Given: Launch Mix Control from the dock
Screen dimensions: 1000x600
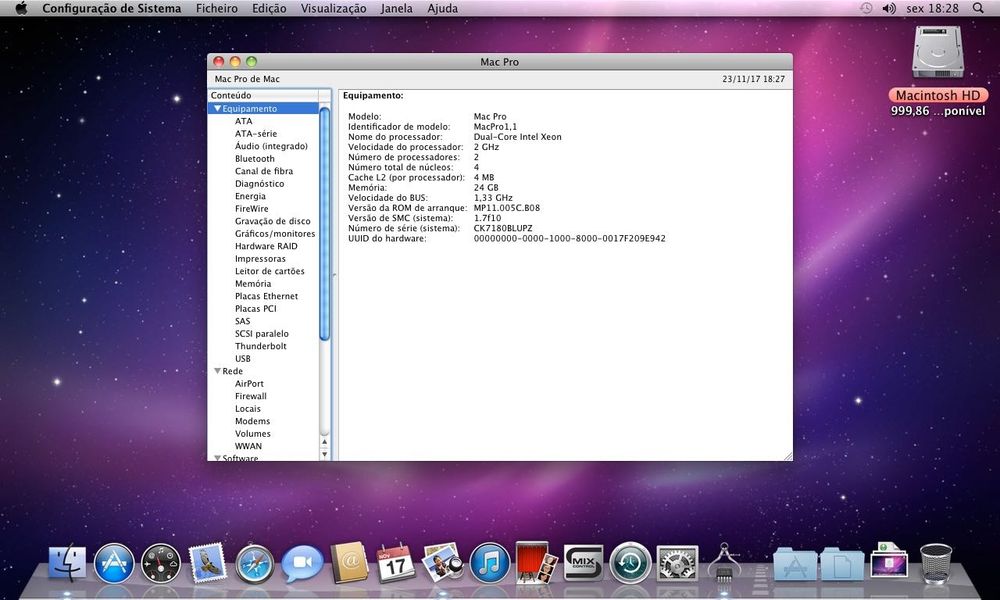Looking at the screenshot, I should point(583,564).
